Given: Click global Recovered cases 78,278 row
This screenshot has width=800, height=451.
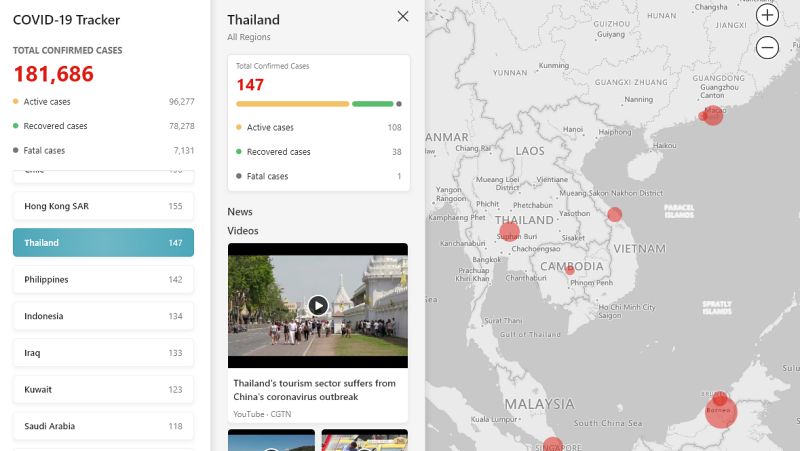Looking at the screenshot, I should click(x=104, y=126).
